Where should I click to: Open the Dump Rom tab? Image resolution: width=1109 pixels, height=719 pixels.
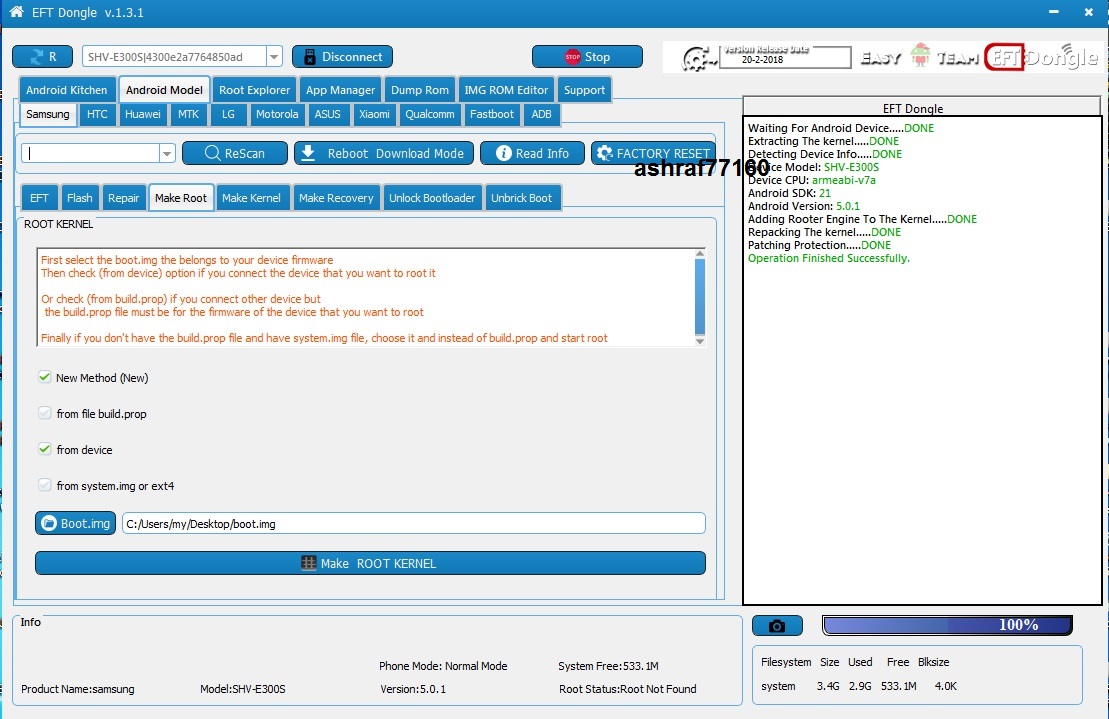click(419, 90)
